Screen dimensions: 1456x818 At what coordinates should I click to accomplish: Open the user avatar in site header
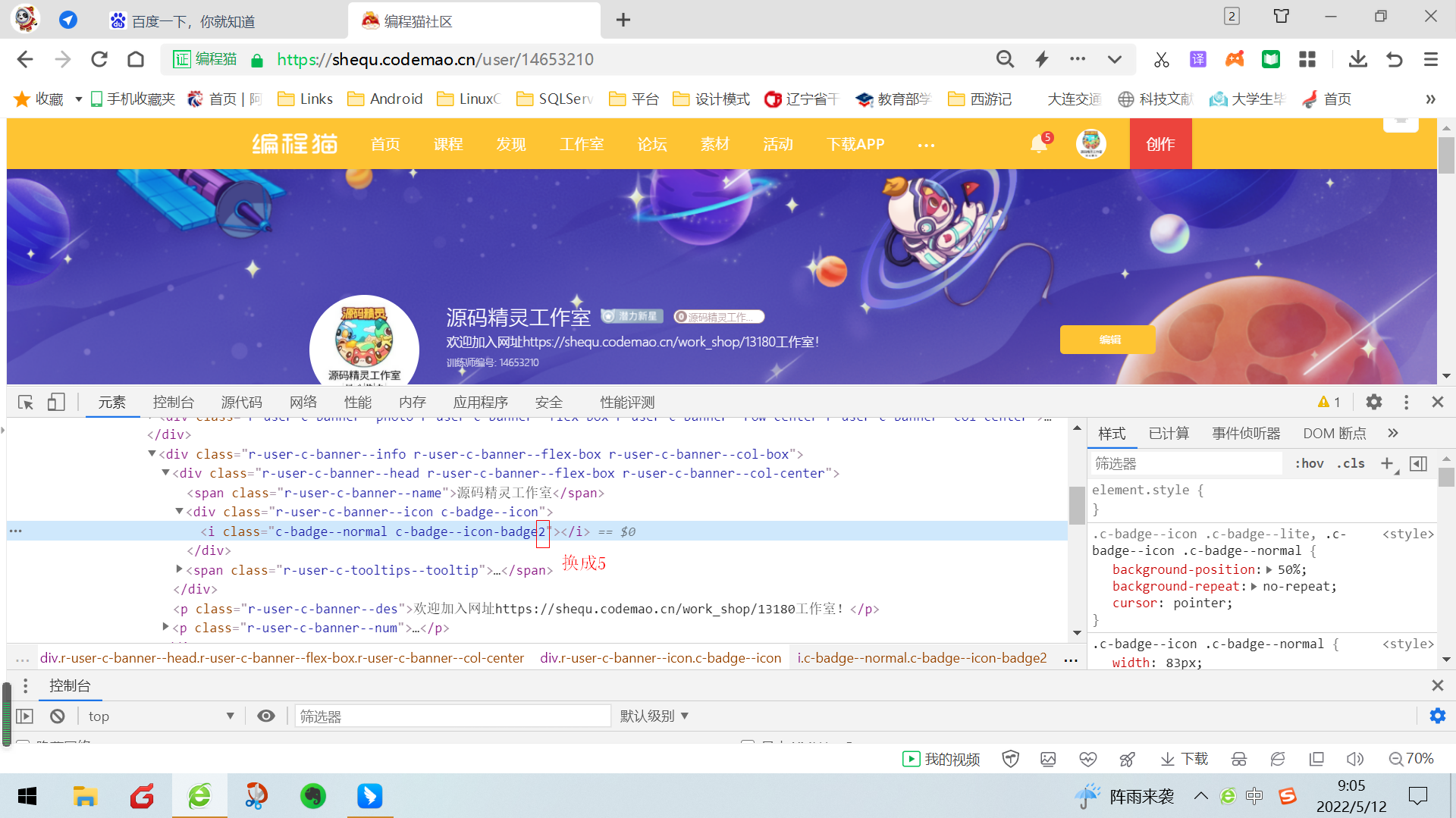(x=1091, y=143)
